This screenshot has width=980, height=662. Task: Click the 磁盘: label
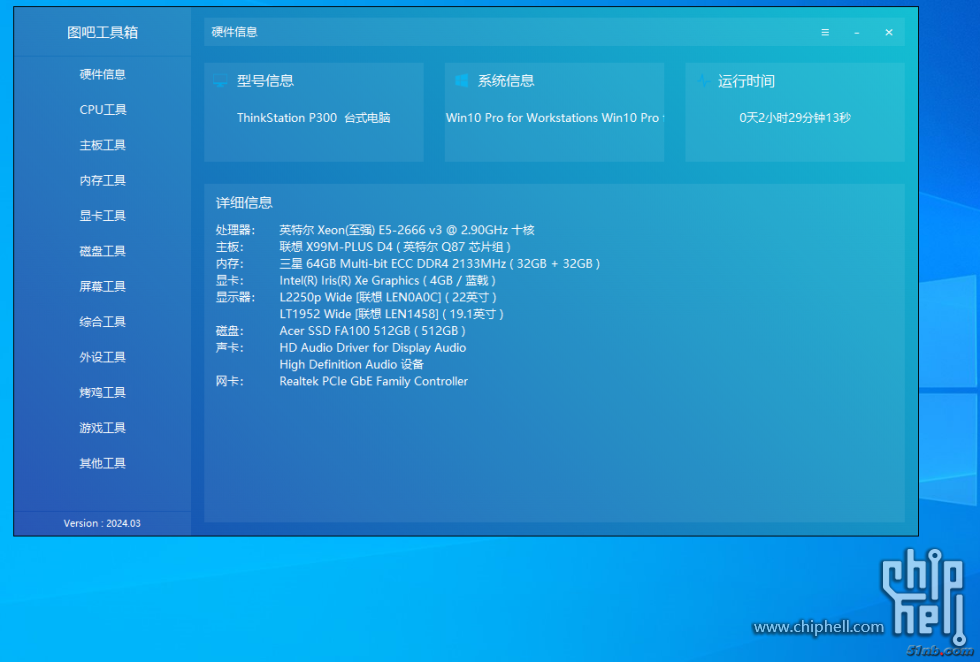[x=229, y=331]
